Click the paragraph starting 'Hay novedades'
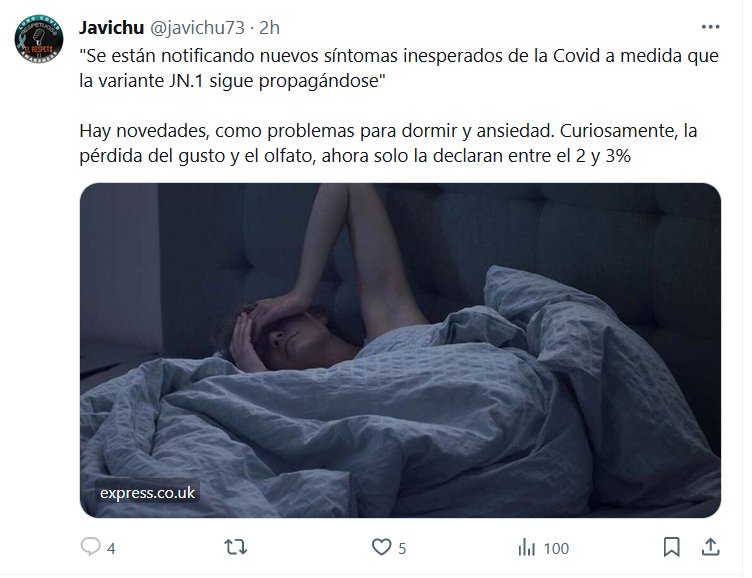The width and height of the screenshot is (752, 578). 388,143
